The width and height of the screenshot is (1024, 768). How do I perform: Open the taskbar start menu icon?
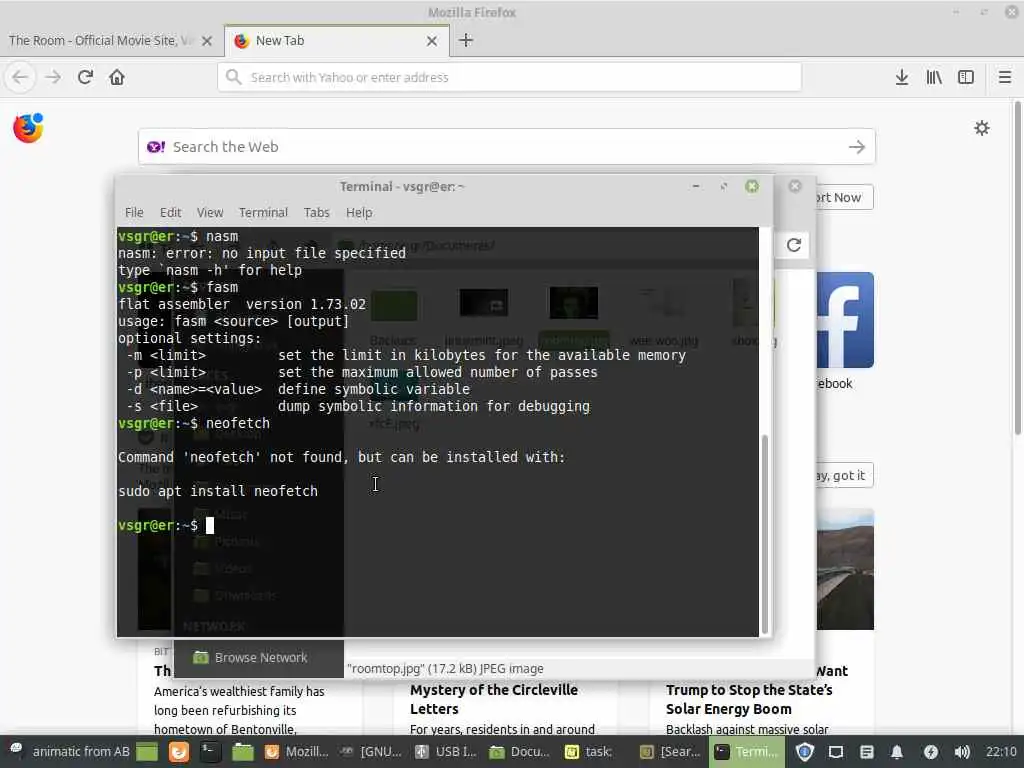[16, 751]
